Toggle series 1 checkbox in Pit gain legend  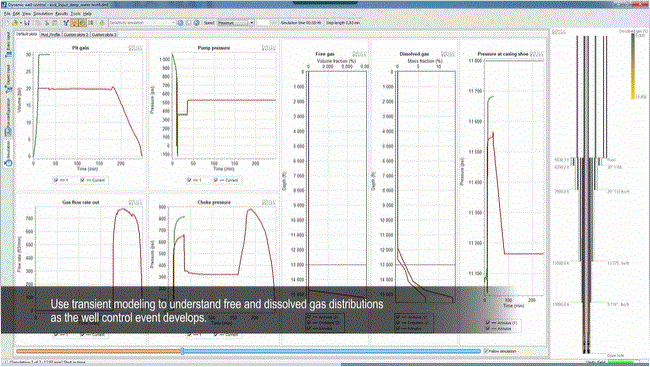(56, 180)
